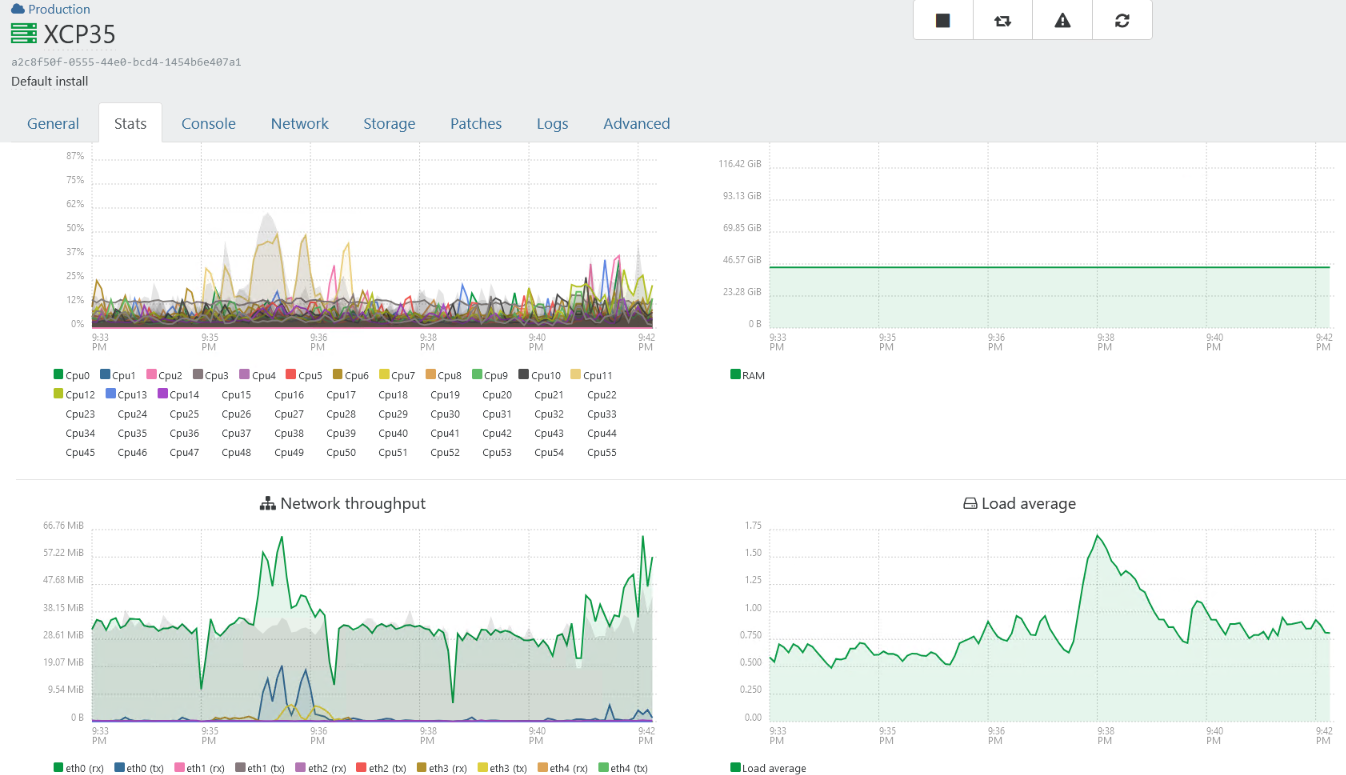This screenshot has width=1346, height=775.
Task: Click the purple Cpu14 color swatch
Action: pos(162,394)
